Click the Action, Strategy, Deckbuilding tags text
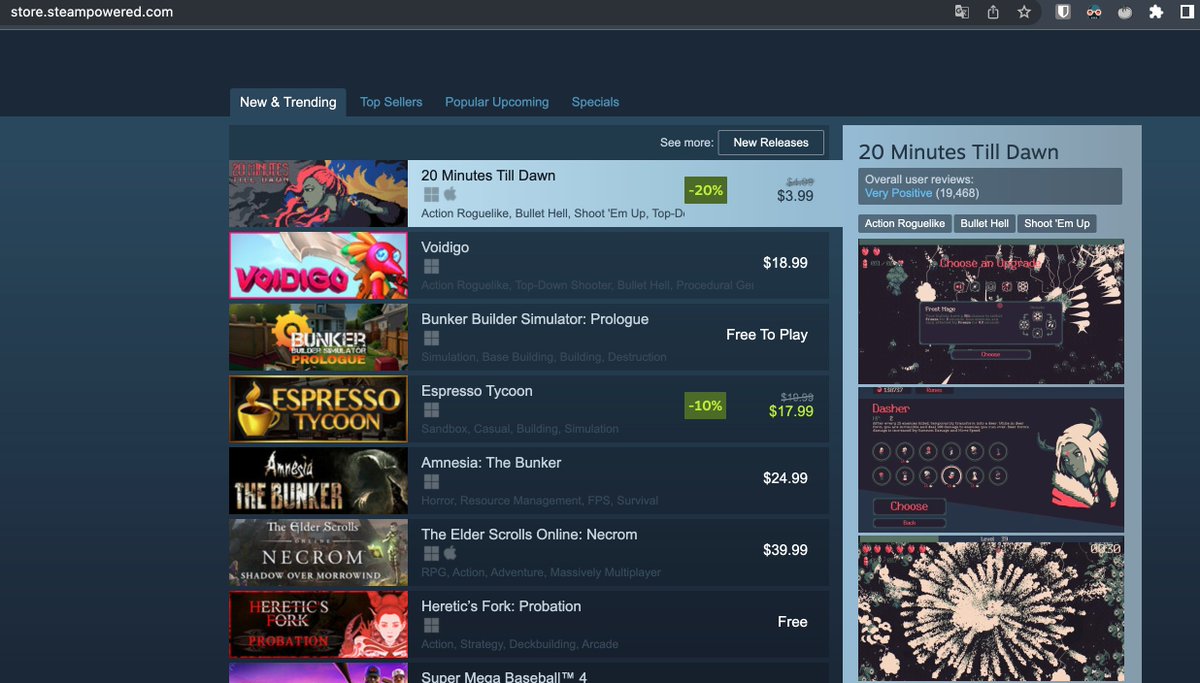This screenshot has width=1200, height=683. coord(520,645)
